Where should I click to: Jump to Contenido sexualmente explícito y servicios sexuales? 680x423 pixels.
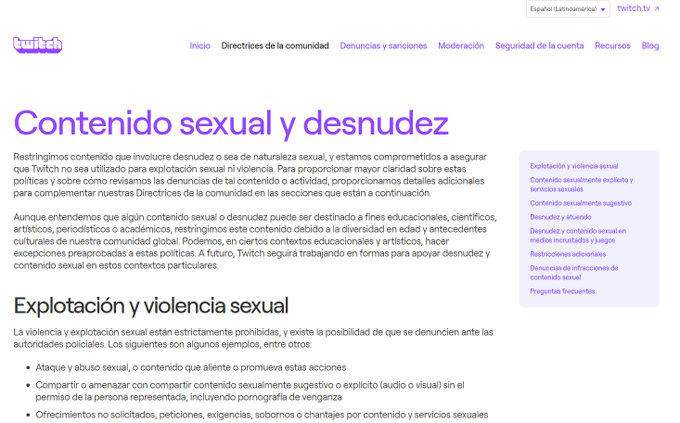point(581,184)
